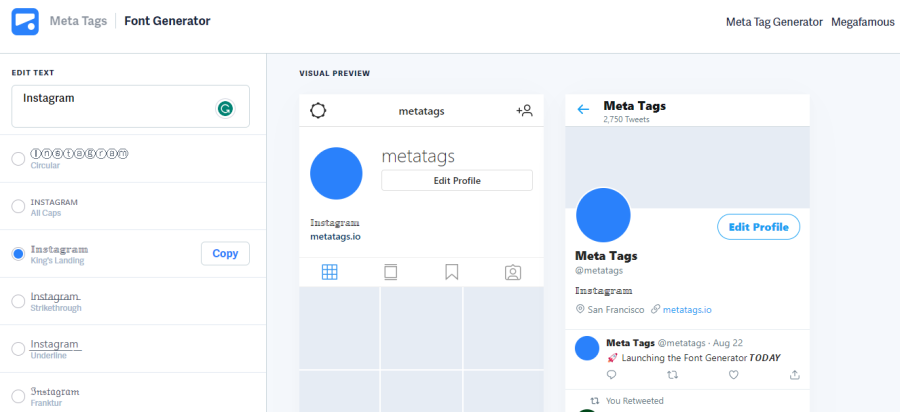
Task: Open the Meta Tag Generator link
Action: [x=774, y=22]
